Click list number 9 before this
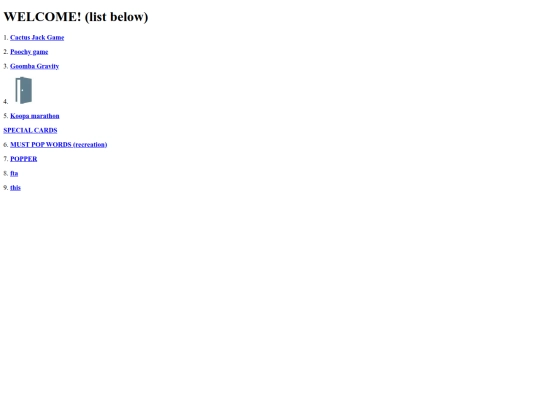The width and height of the screenshot is (540, 405). point(6,188)
